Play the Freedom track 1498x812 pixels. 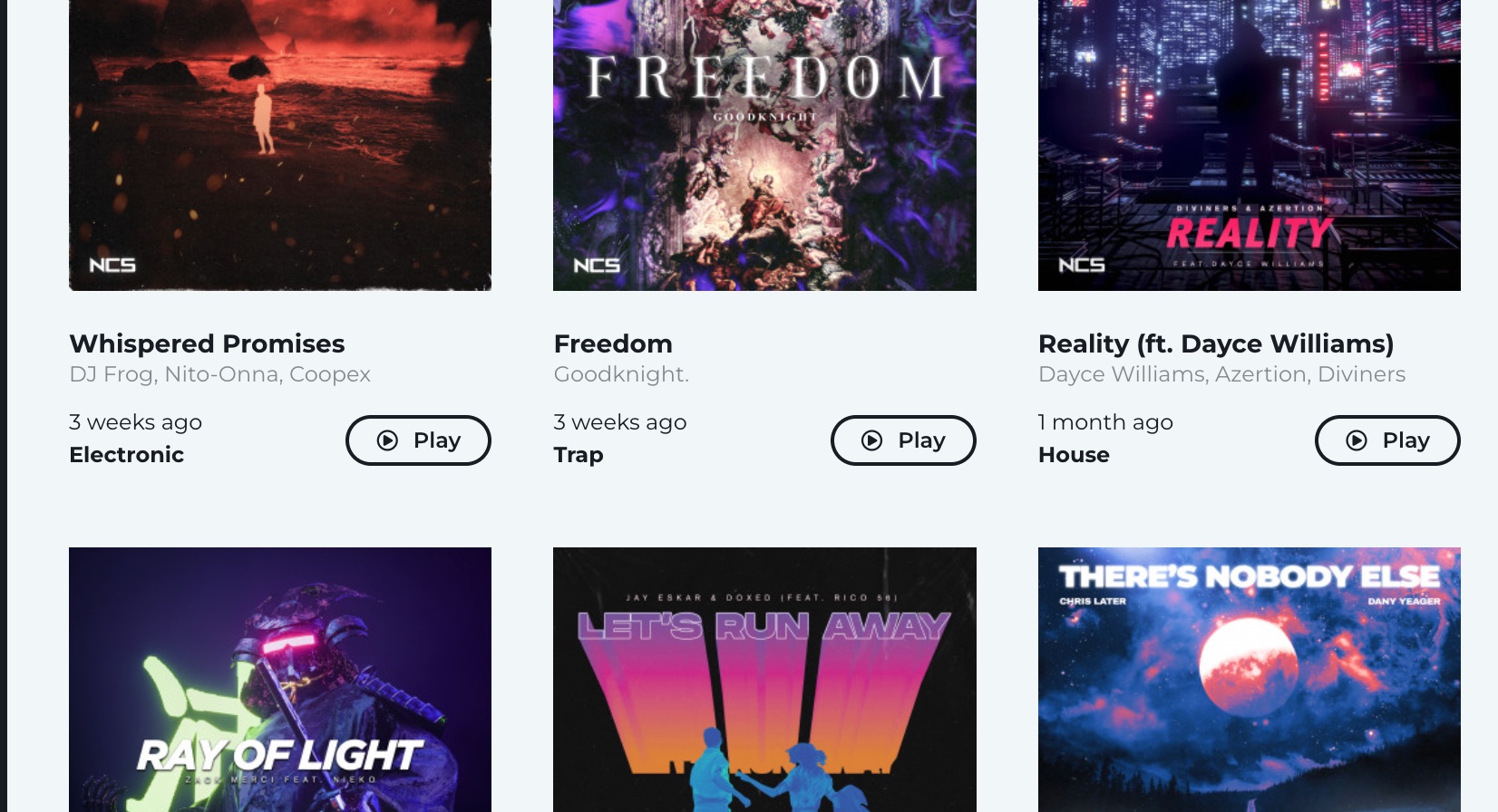[903, 440]
